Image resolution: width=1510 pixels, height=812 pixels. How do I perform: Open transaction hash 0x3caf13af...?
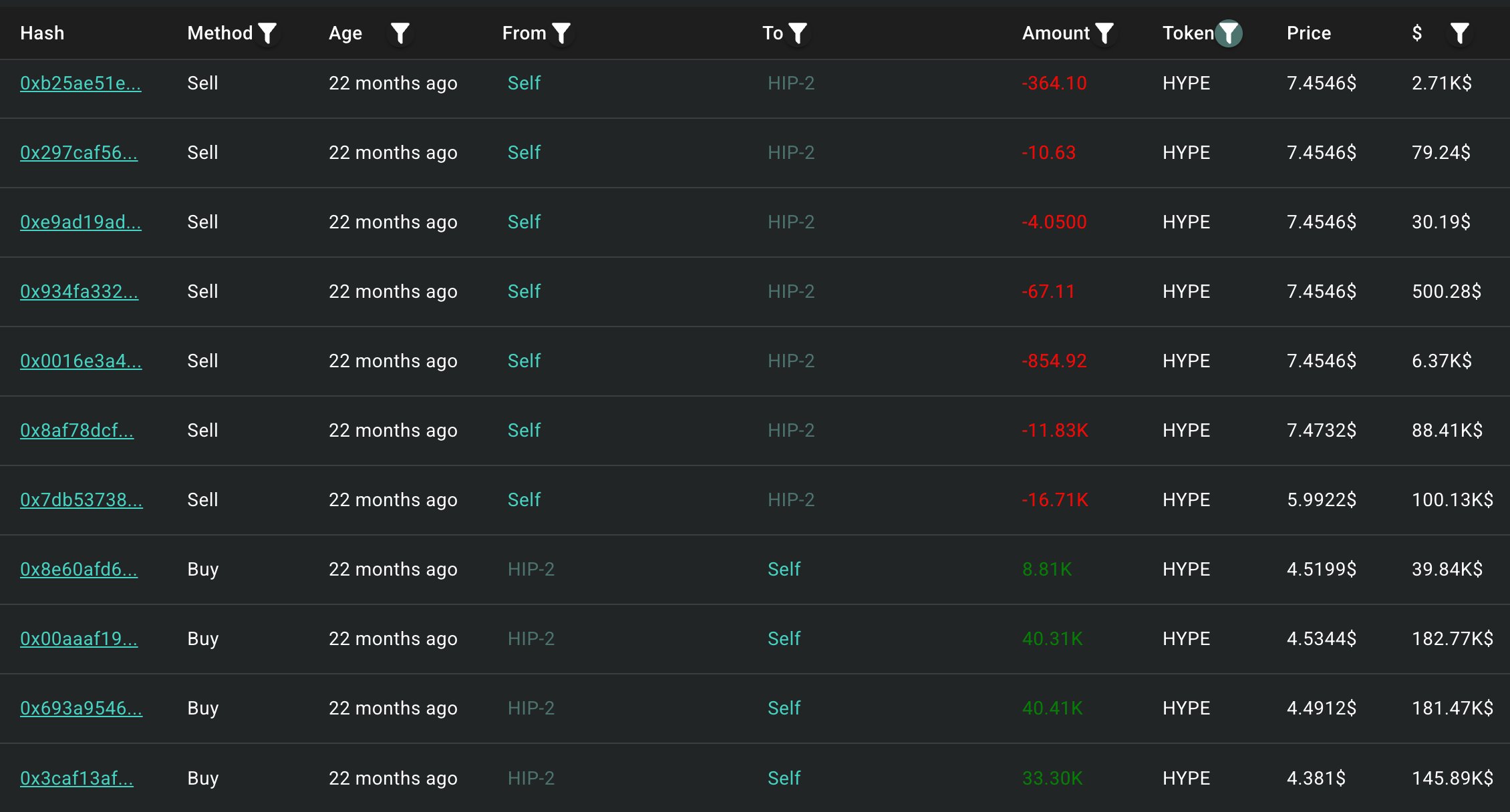click(77, 778)
